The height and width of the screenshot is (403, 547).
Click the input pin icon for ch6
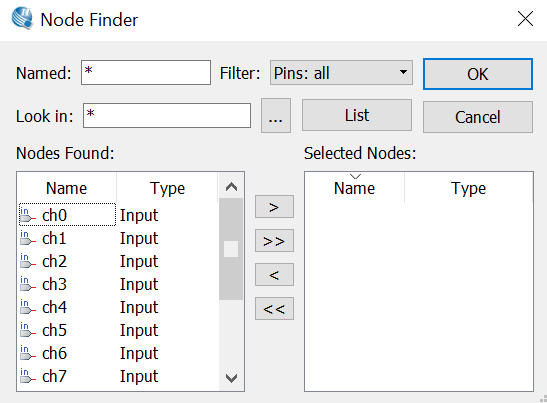(x=28, y=353)
